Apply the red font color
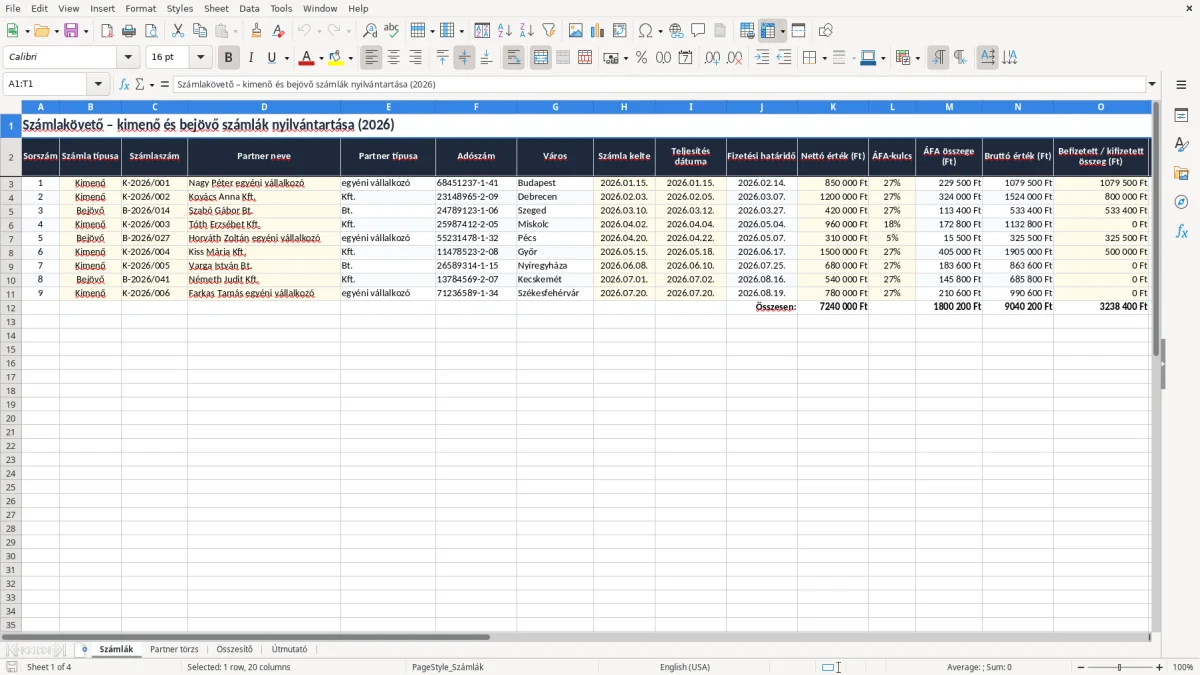1200x675 pixels. (307, 58)
